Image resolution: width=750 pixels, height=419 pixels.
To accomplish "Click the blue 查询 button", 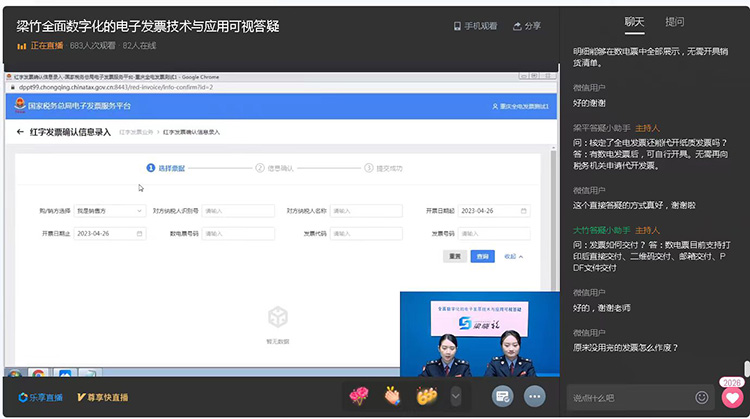I will click(483, 256).
